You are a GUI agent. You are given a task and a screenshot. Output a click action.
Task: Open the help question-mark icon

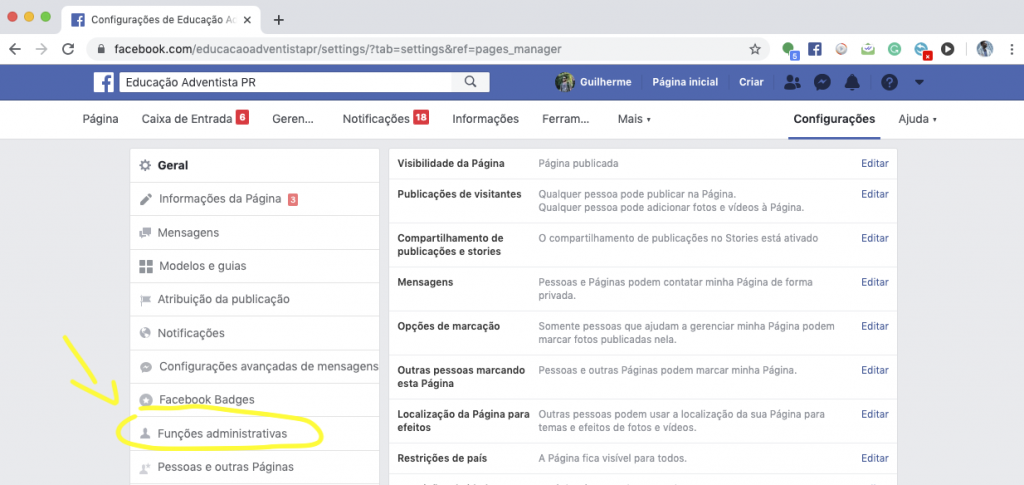point(889,82)
